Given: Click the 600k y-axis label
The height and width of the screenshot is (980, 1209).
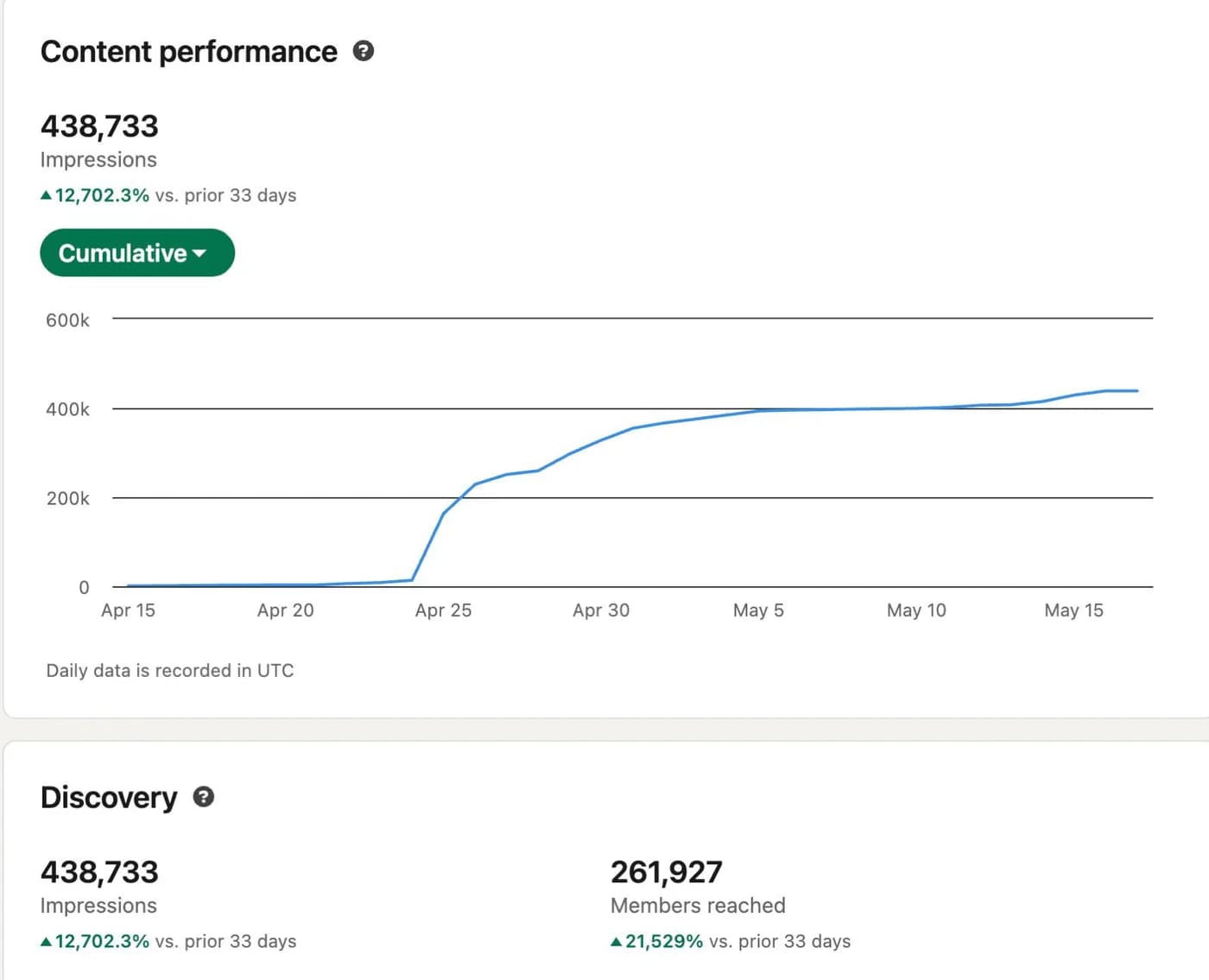Looking at the screenshot, I should 67,320.
